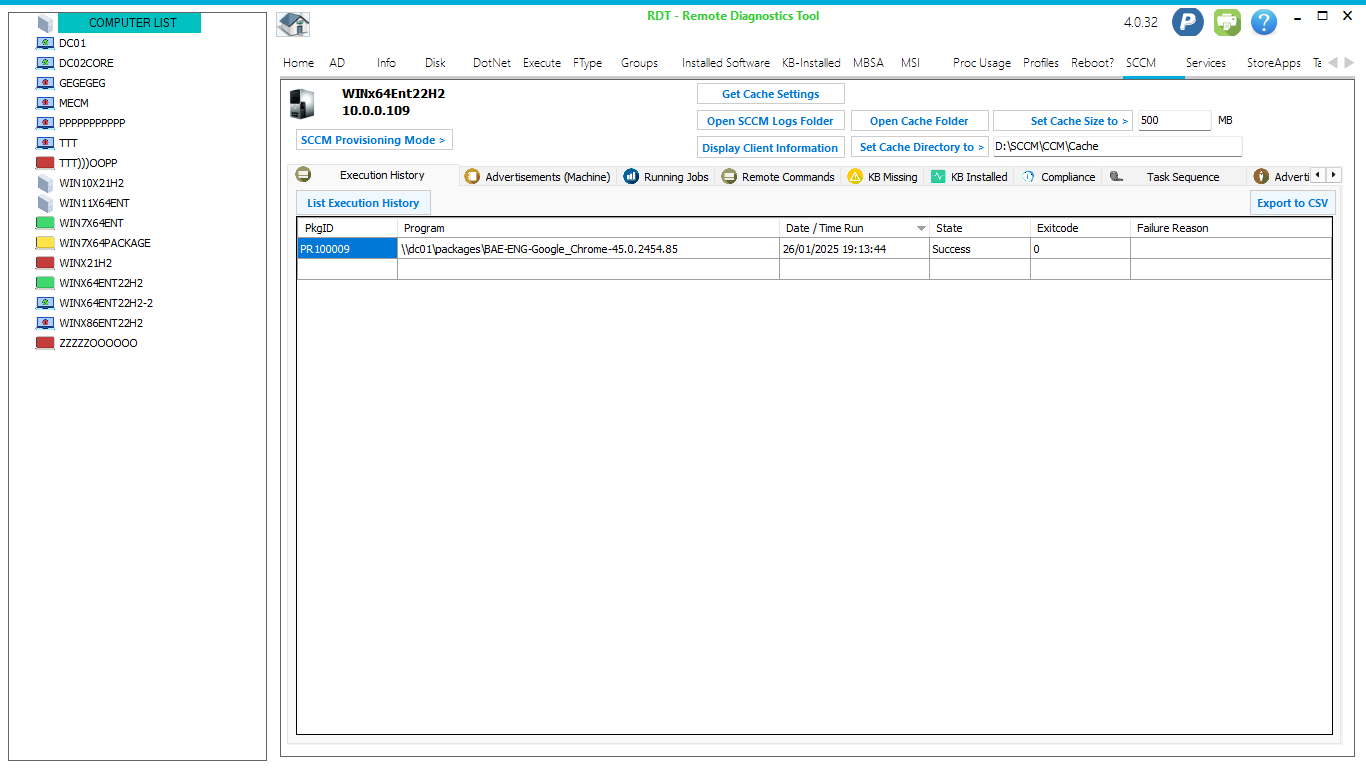Click the monitor icon for MECM

(45, 103)
